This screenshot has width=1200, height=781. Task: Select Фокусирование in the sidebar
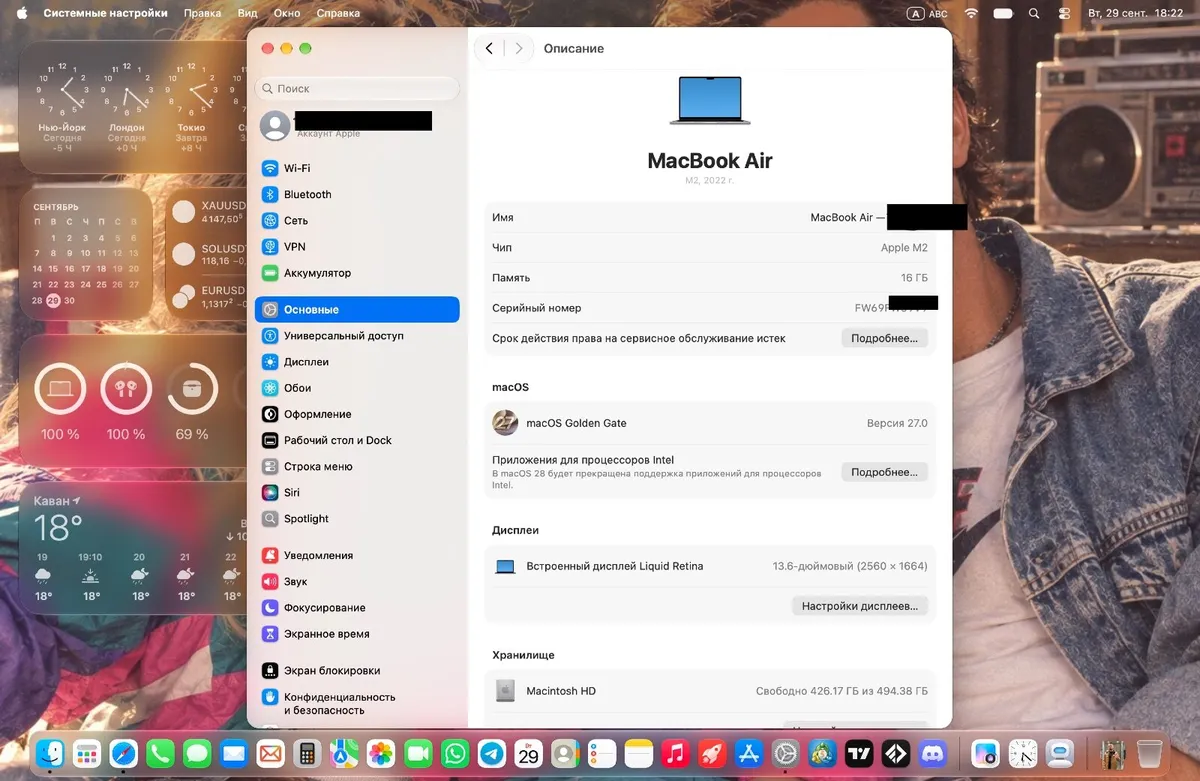click(x=357, y=607)
